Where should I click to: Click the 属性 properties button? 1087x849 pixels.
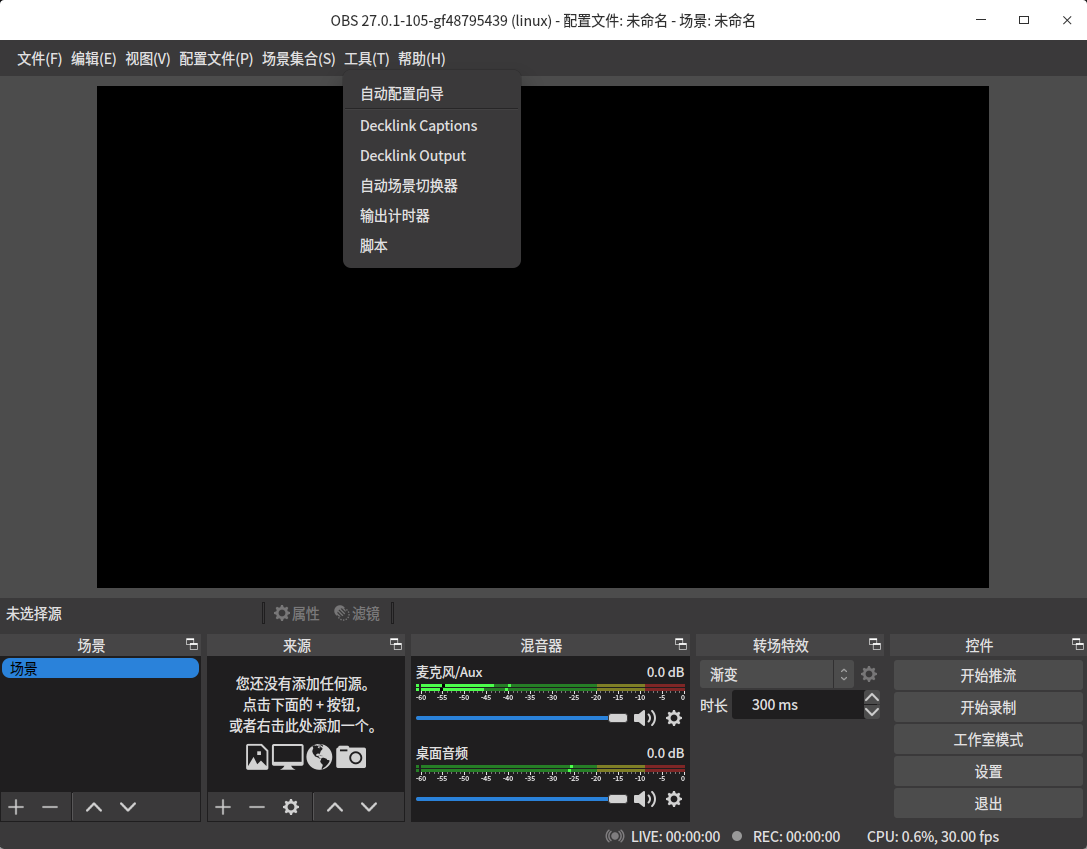tap(297, 613)
